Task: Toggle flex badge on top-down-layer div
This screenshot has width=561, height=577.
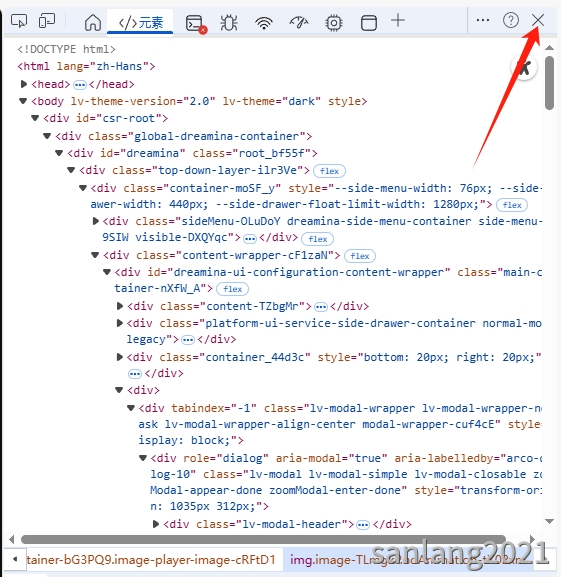Action: click(329, 171)
